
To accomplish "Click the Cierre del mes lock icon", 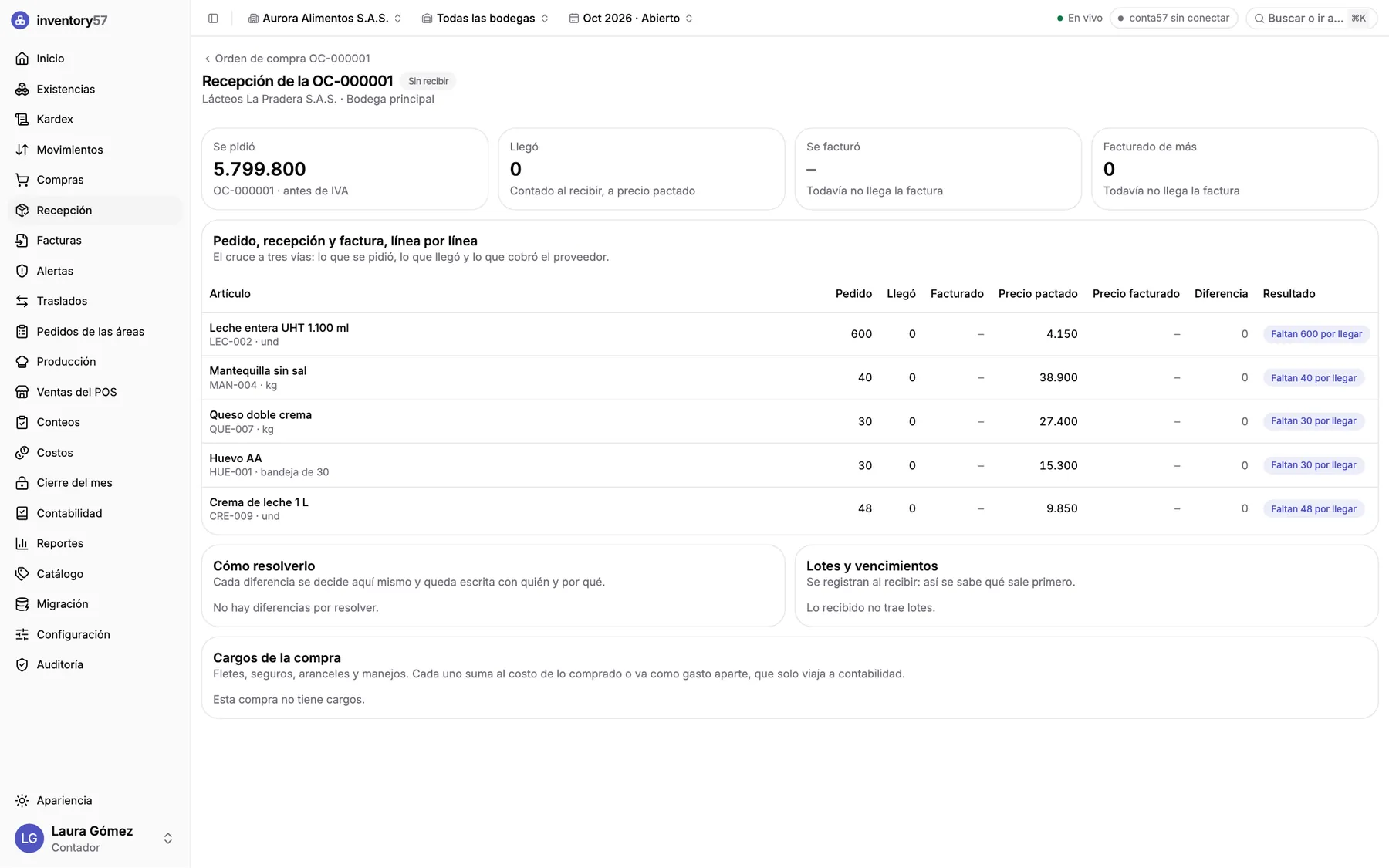I will click(22, 483).
